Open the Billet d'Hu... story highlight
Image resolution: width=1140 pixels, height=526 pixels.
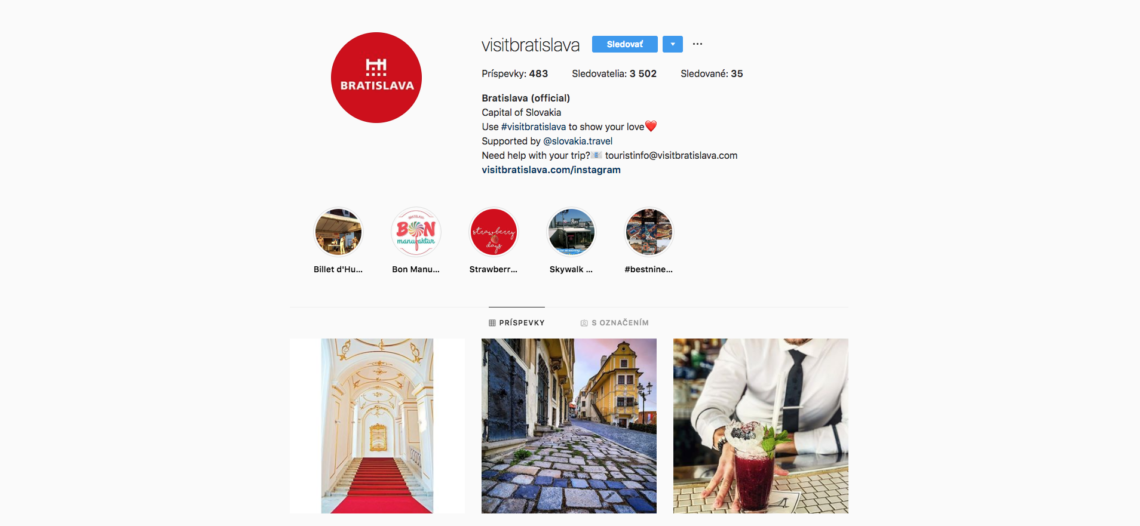(x=338, y=232)
